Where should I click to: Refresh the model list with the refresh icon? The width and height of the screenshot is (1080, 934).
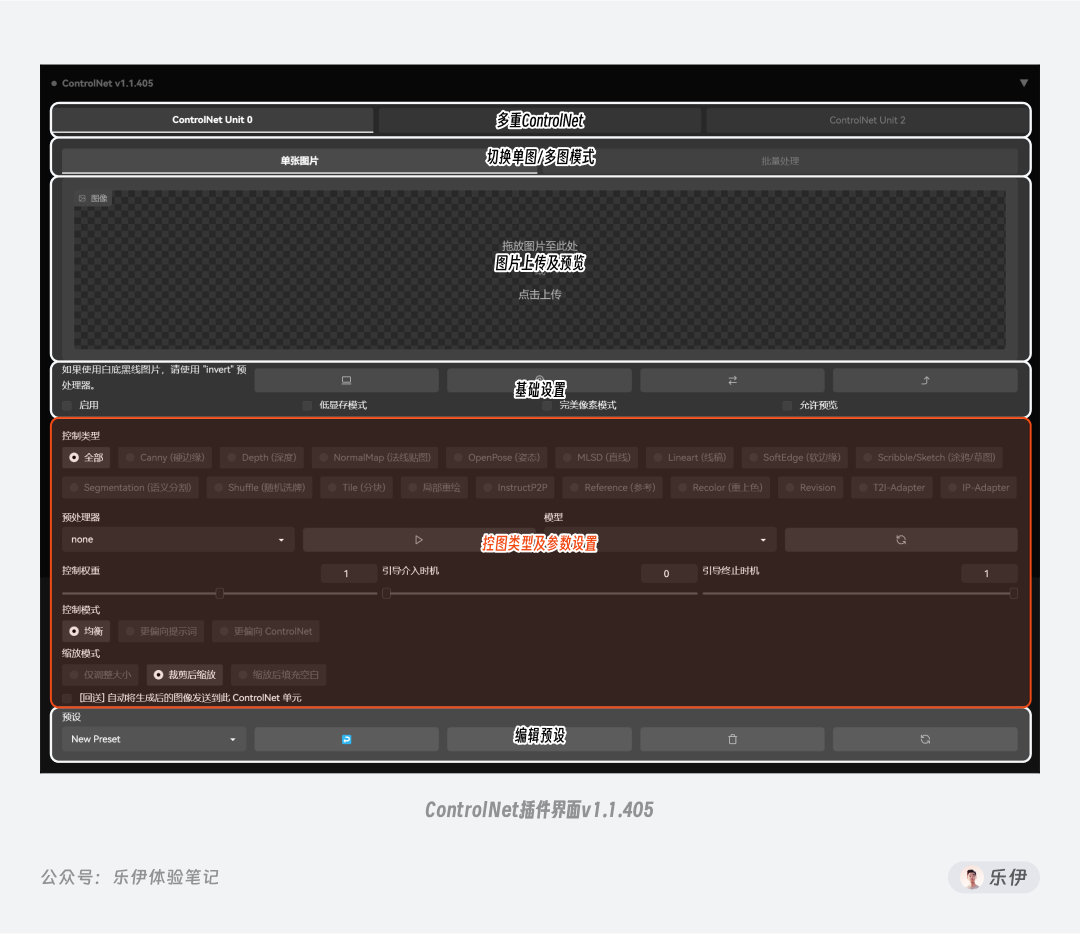click(x=899, y=539)
